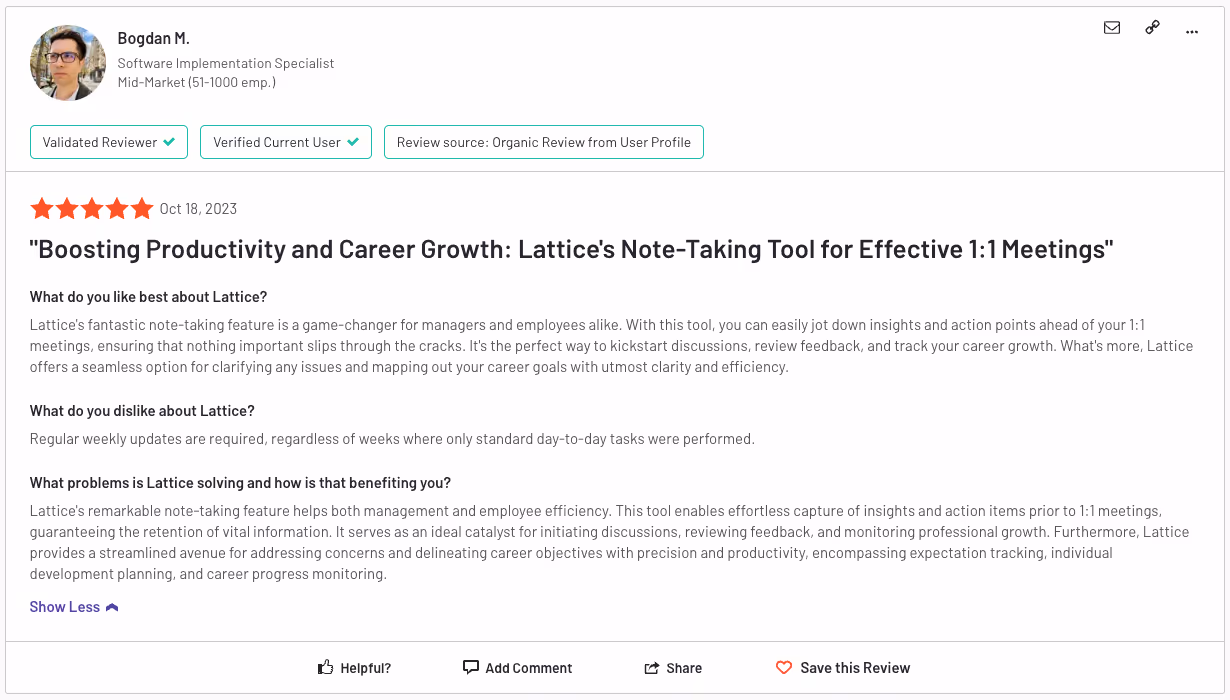The width and height of the screenshot is (1230, 700).
Task: Click the heart Save this Review icon
Action: (784, 667)
